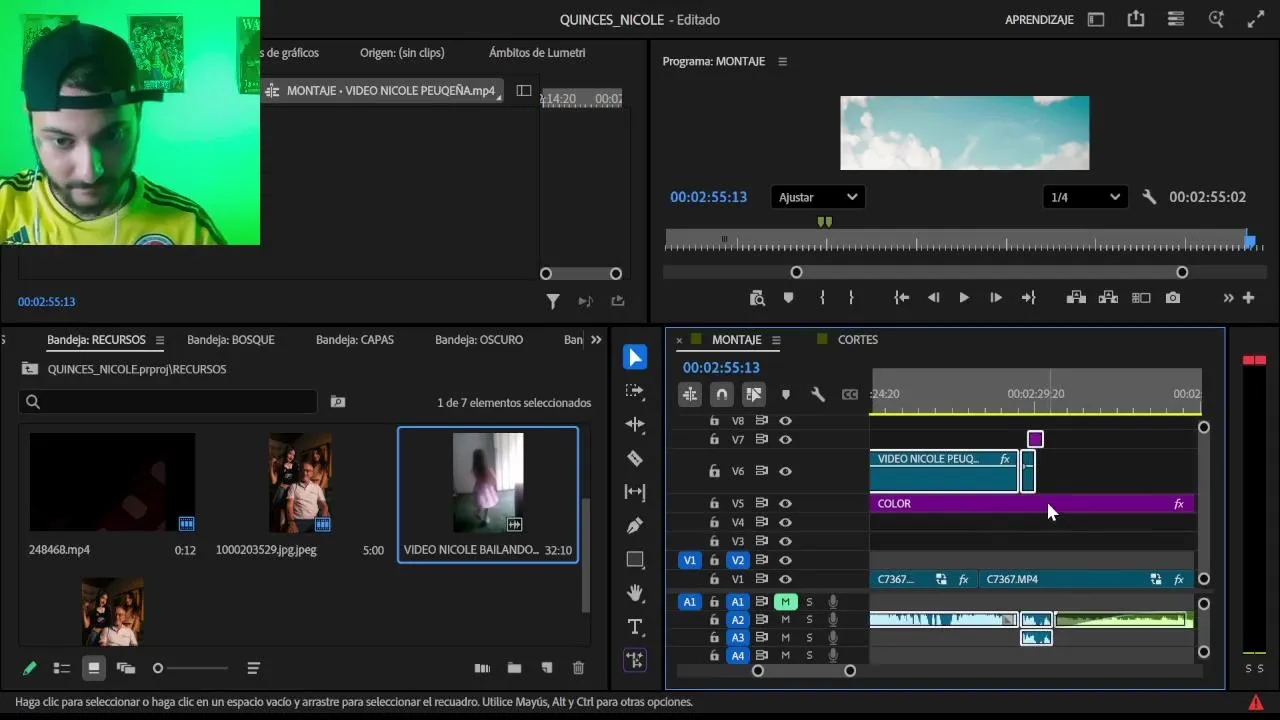
Task: Click the Automate to Sequence icon
Action: click(x=482, y=668)
